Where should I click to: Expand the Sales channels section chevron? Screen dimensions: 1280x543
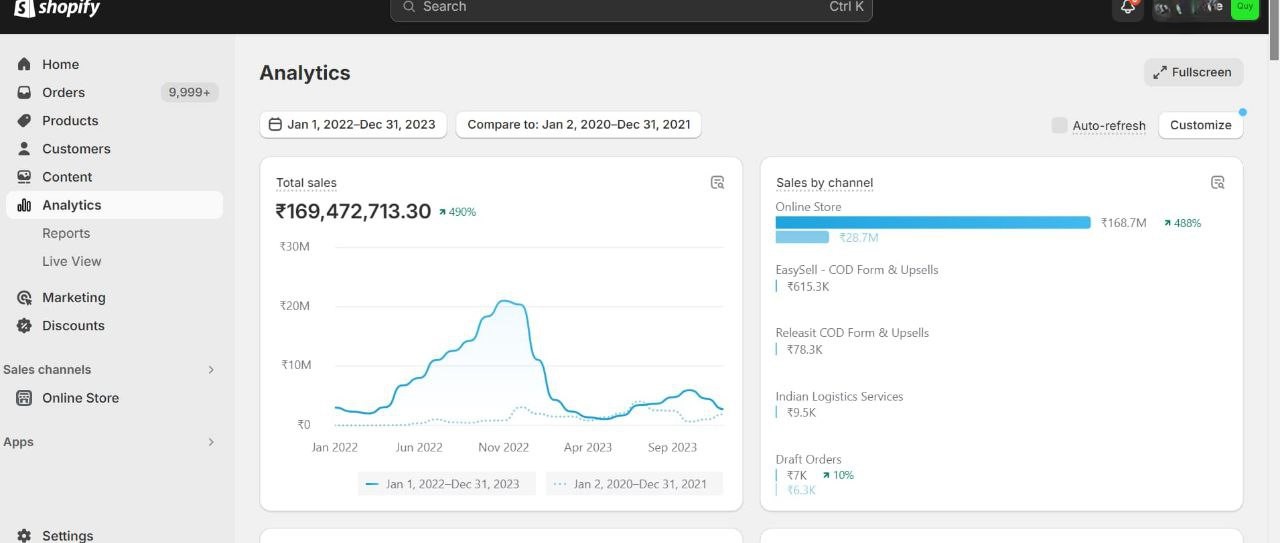click(x=211, y=370)
